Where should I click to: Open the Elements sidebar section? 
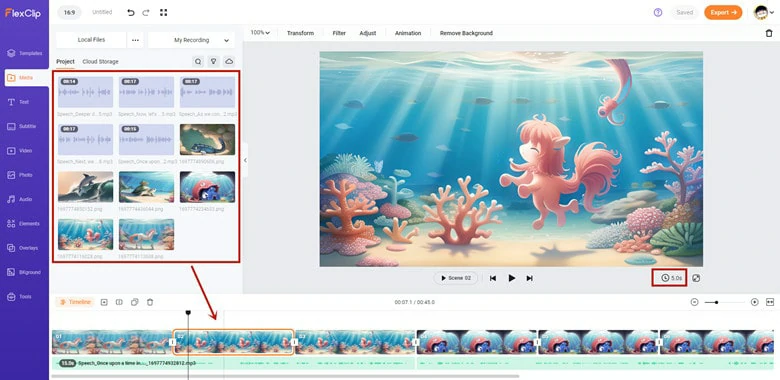pyautogui.click(x=24, y=224)
